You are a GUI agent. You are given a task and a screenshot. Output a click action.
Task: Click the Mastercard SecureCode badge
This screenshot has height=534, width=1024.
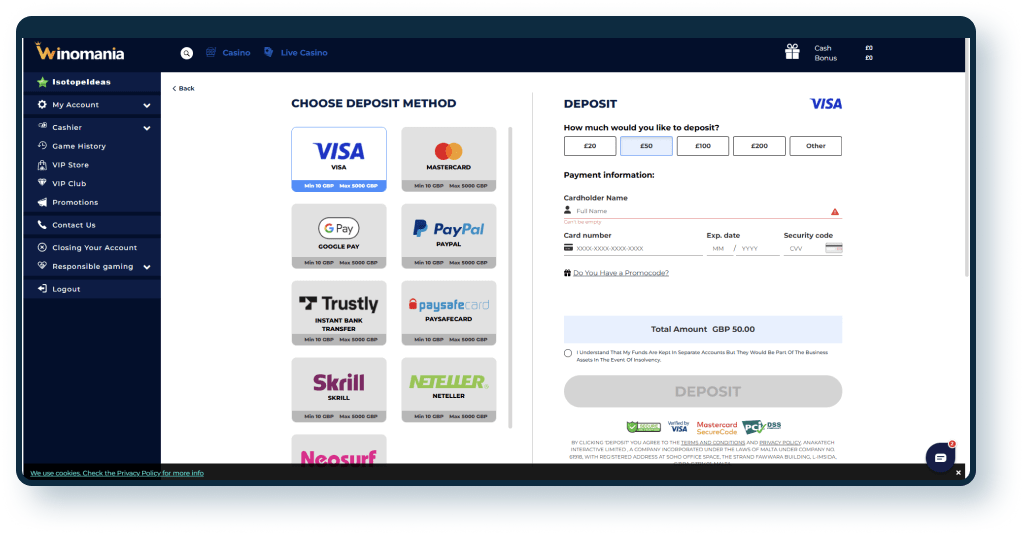(x=716, y=428)
